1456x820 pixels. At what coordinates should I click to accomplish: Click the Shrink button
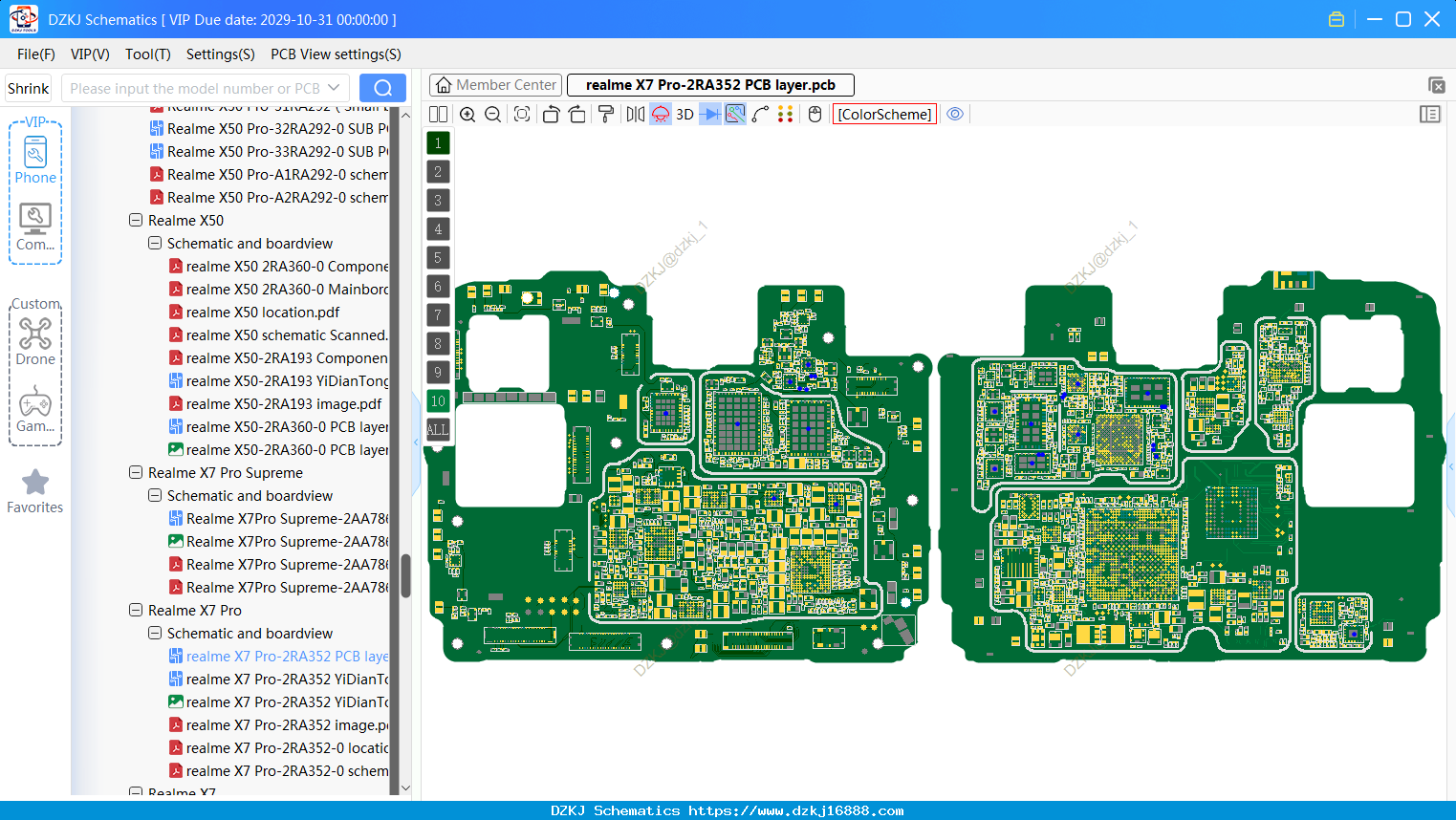click(x=29, y=88)
